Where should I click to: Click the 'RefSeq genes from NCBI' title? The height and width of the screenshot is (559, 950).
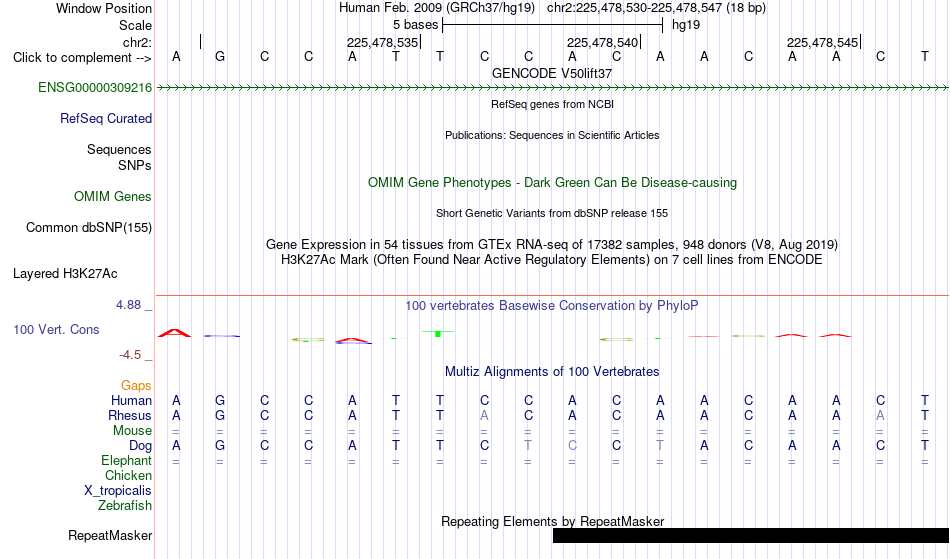click(x=553, y=104)
